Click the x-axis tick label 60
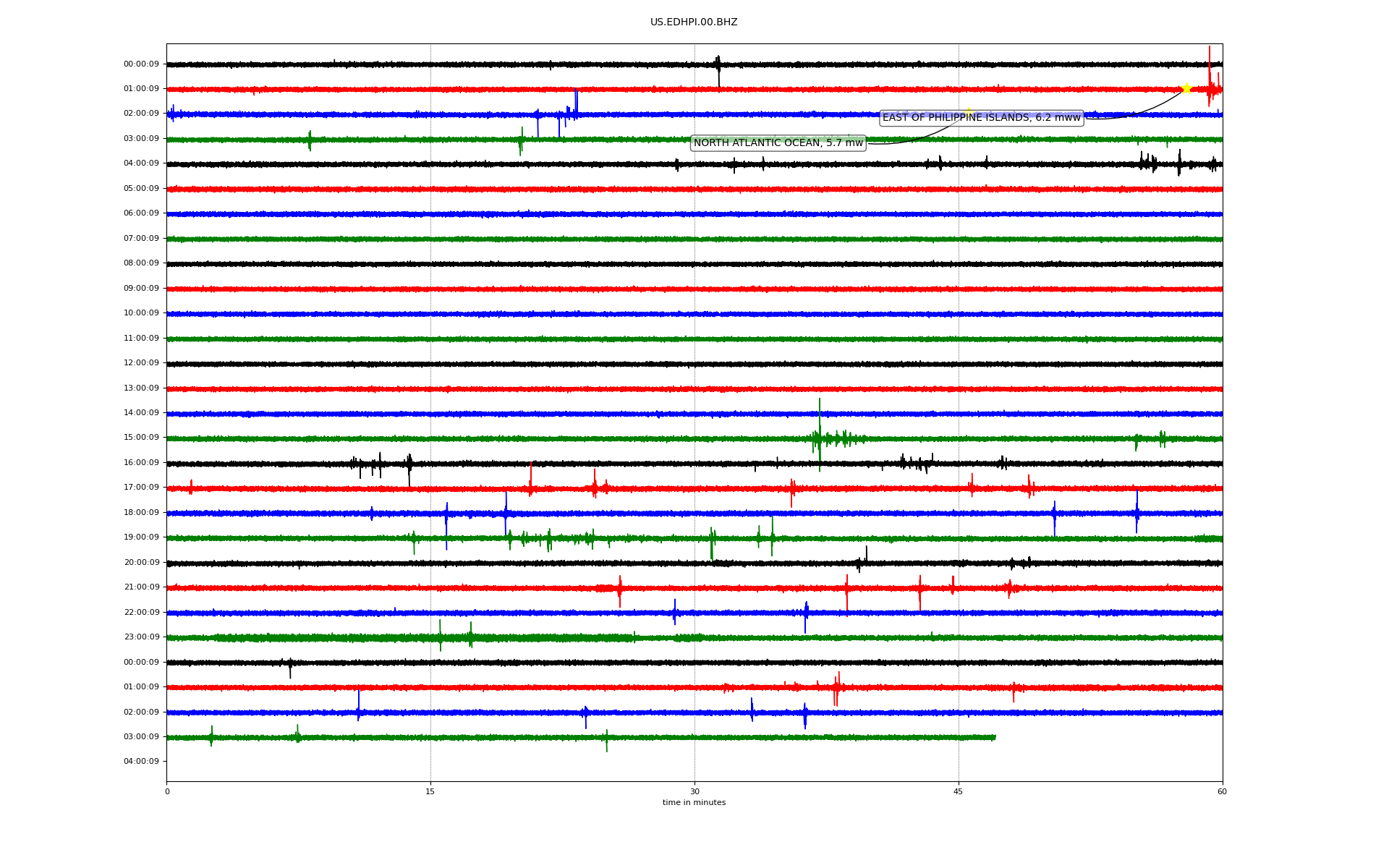Viewport: 1389px width, 868px height. (1222, 792)
